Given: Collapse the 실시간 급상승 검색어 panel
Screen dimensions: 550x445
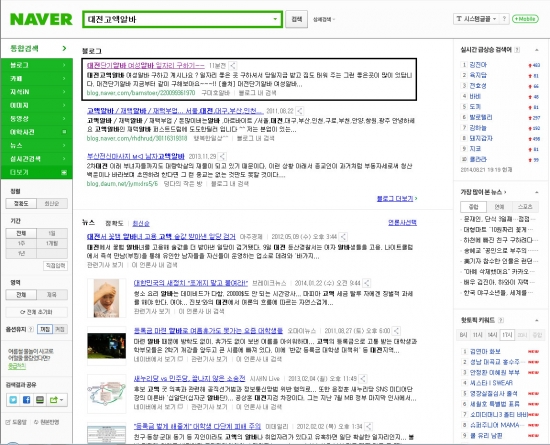Looking at the screenshot, I should pyautogui.click(x=537, y=50).
